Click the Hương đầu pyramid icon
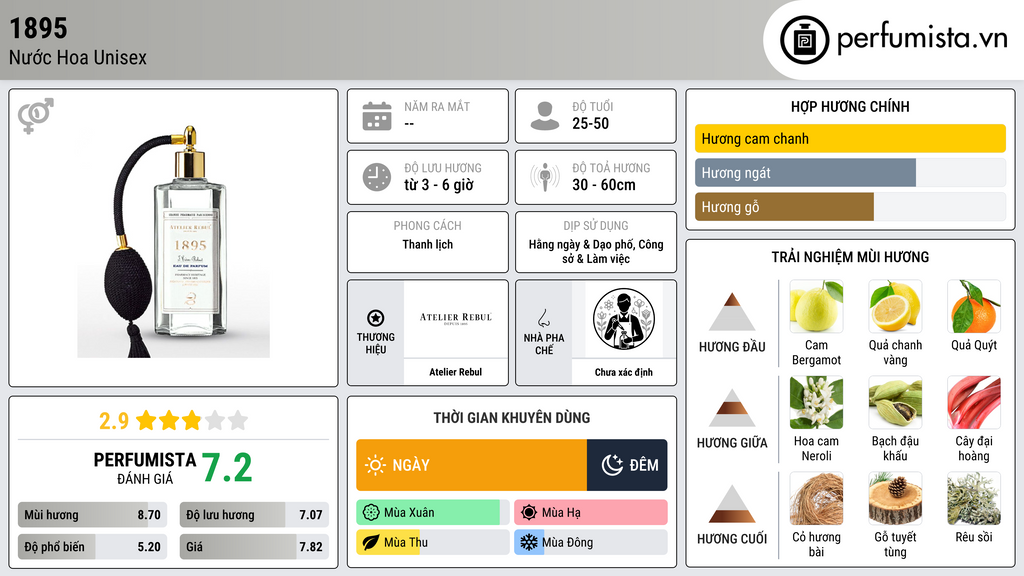The width and height of the screenshot is (1024, 576). click(732, 312)
